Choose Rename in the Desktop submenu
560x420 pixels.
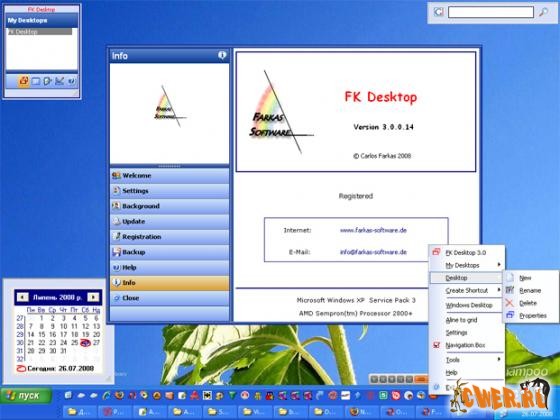point(530,290)
